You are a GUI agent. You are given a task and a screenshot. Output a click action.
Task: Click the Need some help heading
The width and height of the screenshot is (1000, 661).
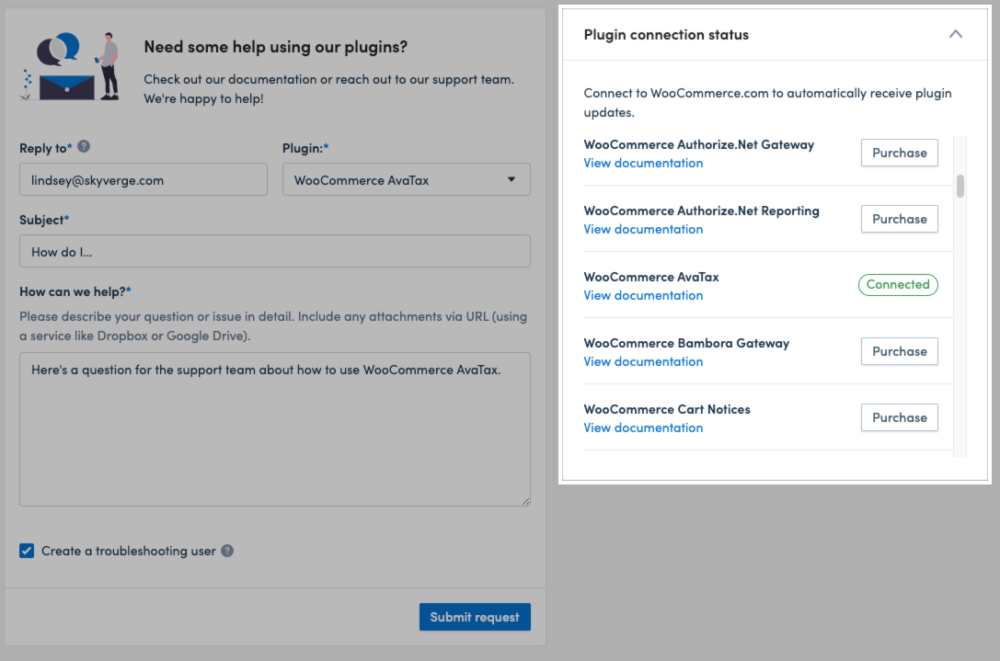(x=275, y=47)
